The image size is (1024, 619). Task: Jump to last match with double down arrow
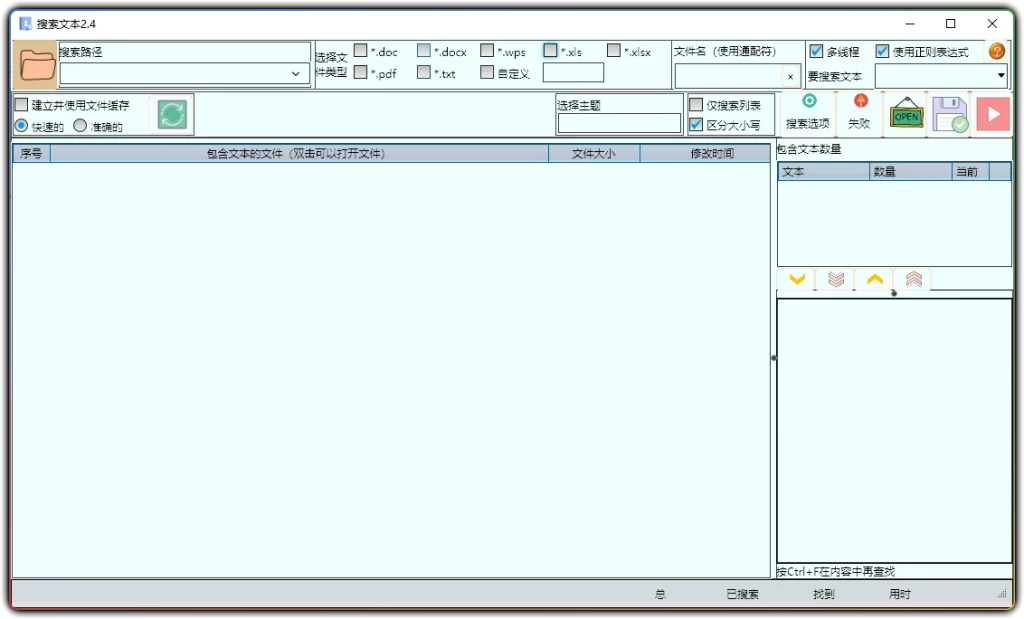click(836, 279)
